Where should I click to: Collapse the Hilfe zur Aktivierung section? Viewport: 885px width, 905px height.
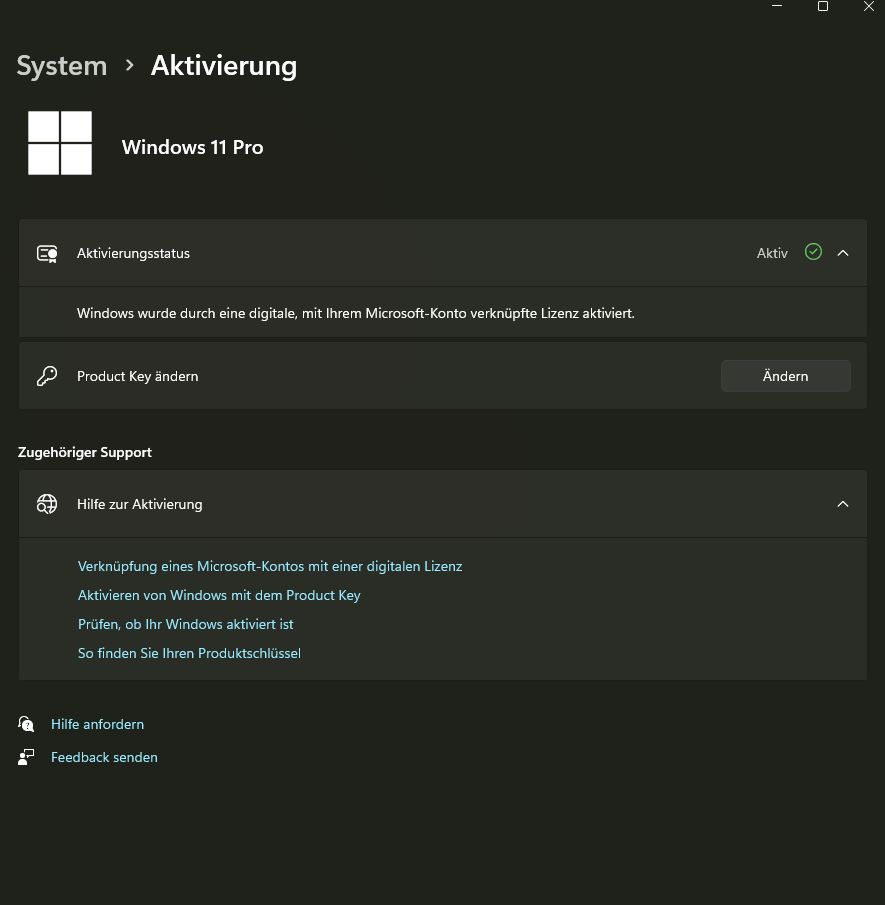[x=843, y=504]
